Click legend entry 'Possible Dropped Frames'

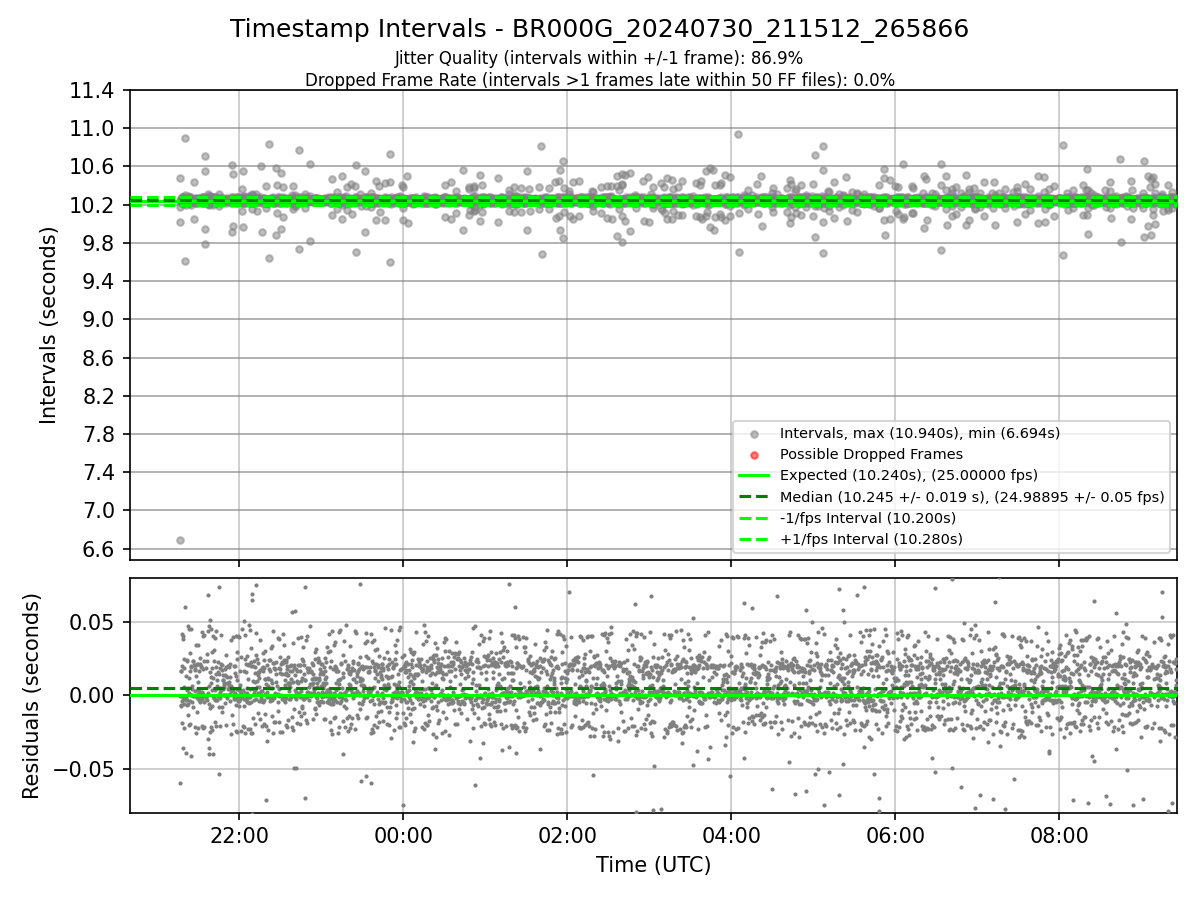coord(871,454)
